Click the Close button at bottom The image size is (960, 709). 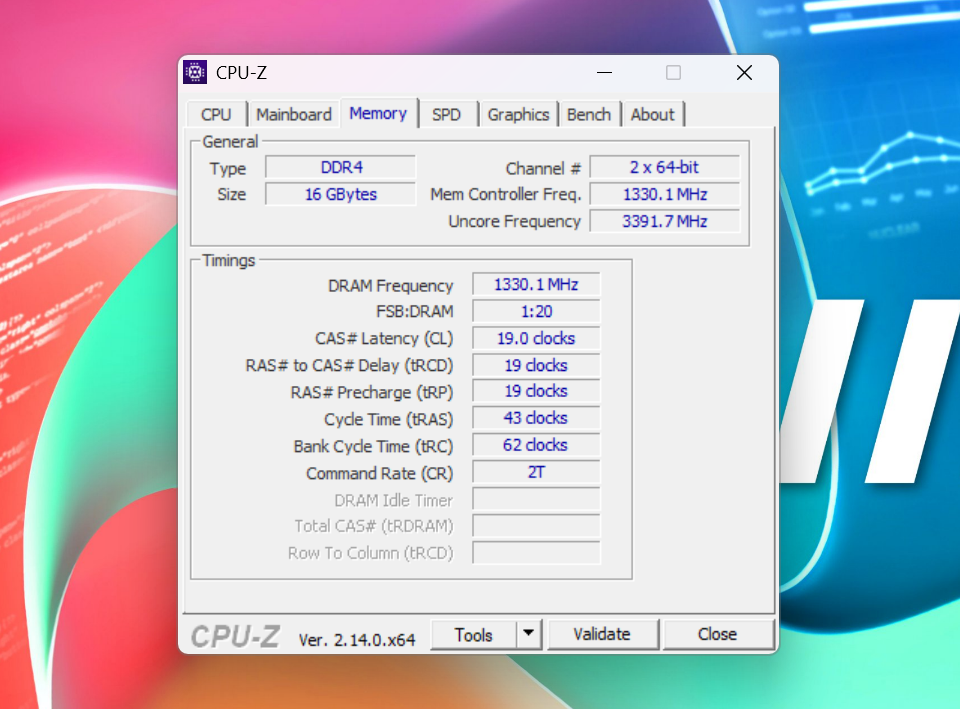(x=718, y=634)
